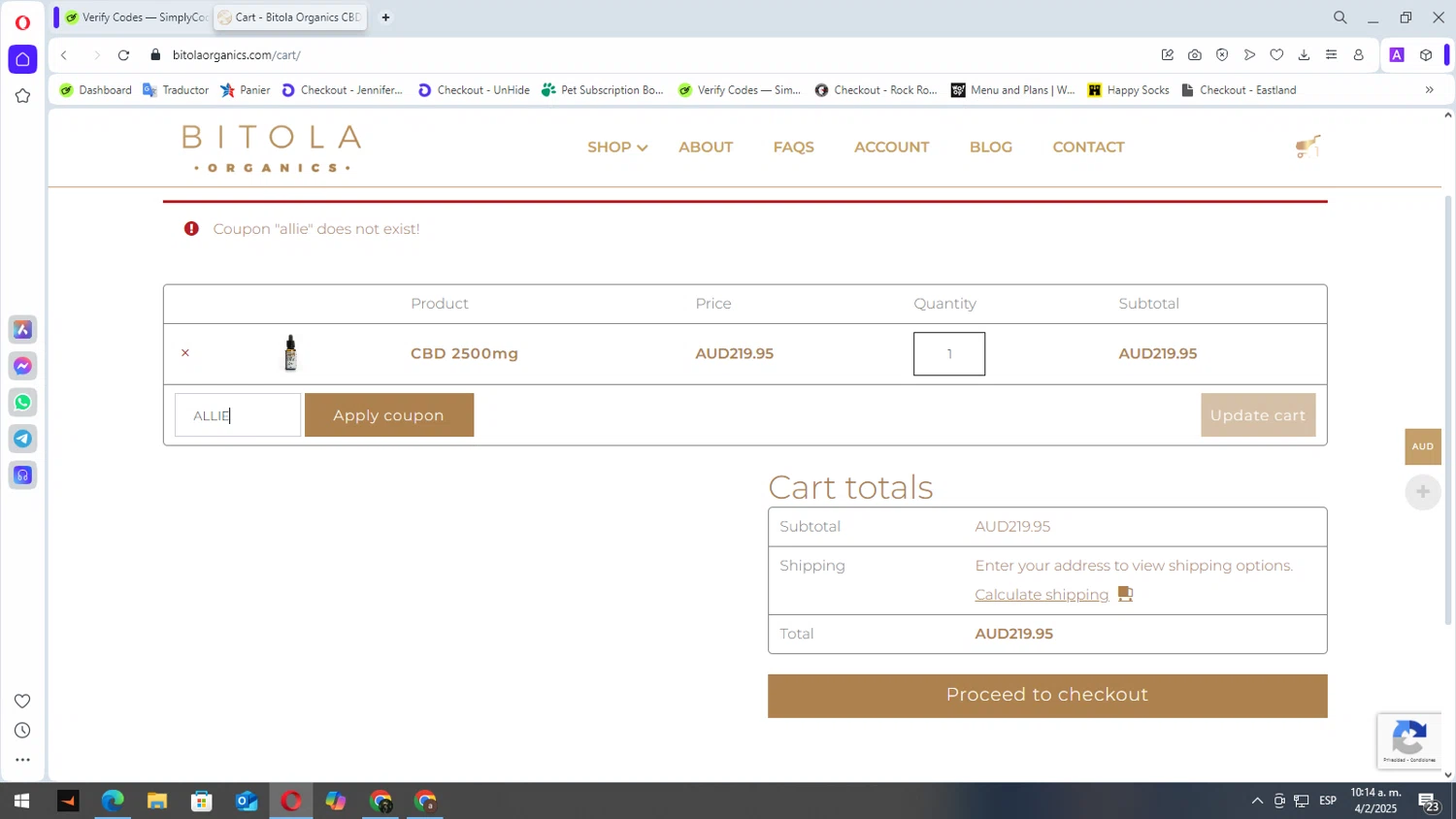Viewport: 1456px width, 819px height.
Task: Open the shopping cart icon in the site header
Action: (1307, 147)
